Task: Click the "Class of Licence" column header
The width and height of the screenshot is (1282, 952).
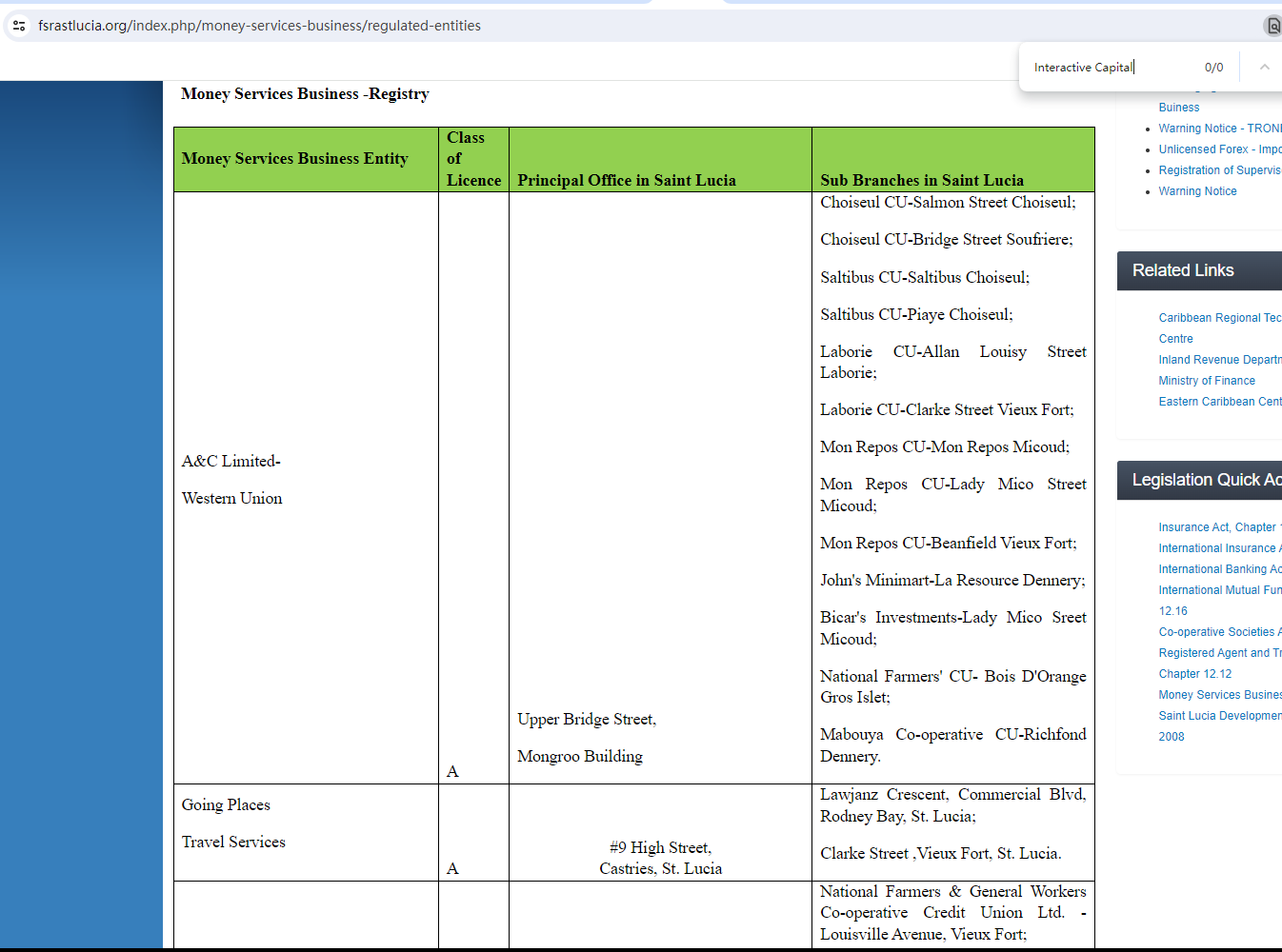Action: pos(473,159)
